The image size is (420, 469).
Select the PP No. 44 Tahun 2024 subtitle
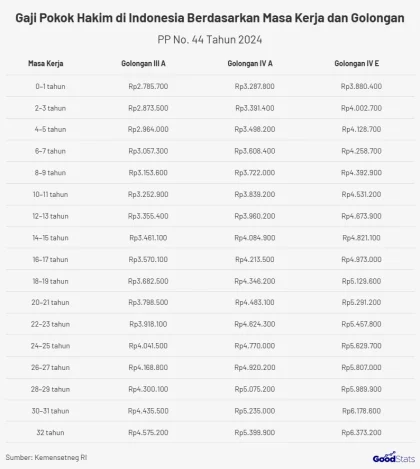click(x=210, y=40)
